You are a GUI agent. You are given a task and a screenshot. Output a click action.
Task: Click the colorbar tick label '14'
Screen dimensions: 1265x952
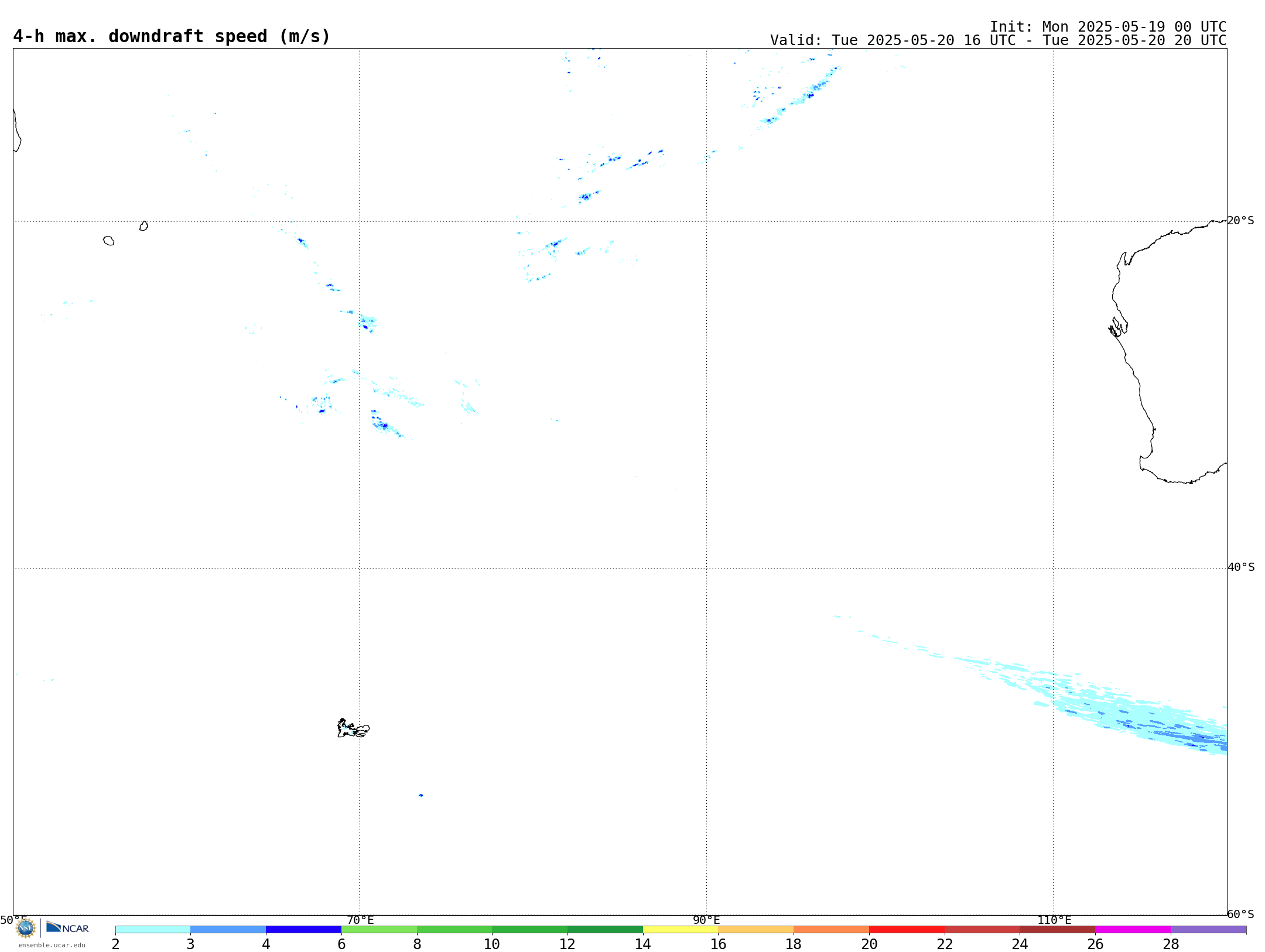click(x=643, y=944)
